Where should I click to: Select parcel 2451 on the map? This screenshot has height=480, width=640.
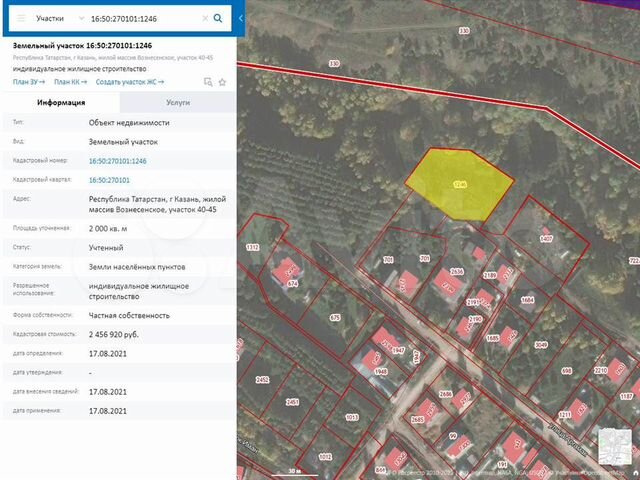292,402
